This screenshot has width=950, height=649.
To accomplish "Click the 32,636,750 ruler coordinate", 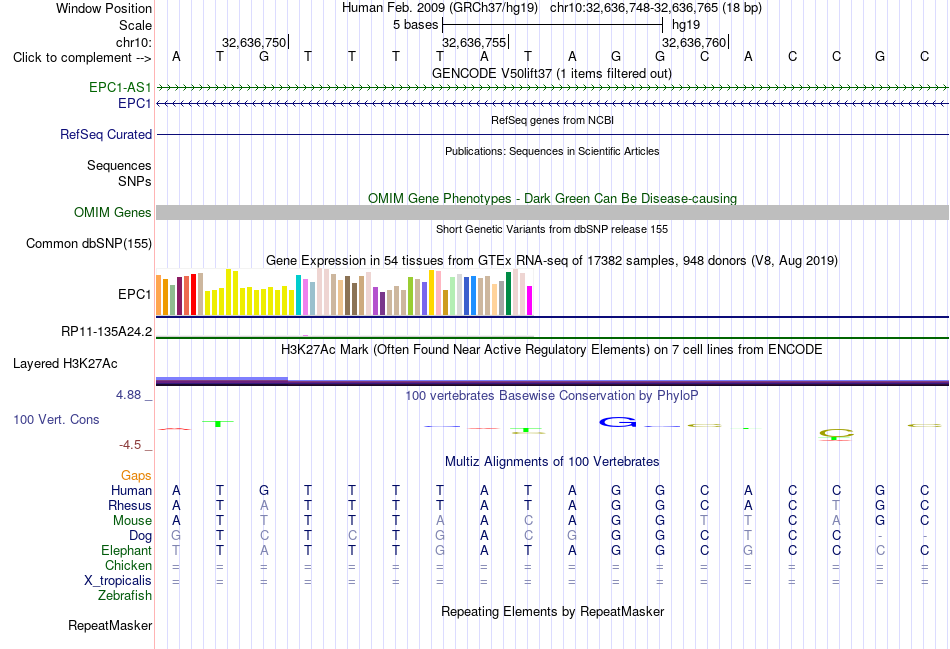I will click(x=253, y=42).
